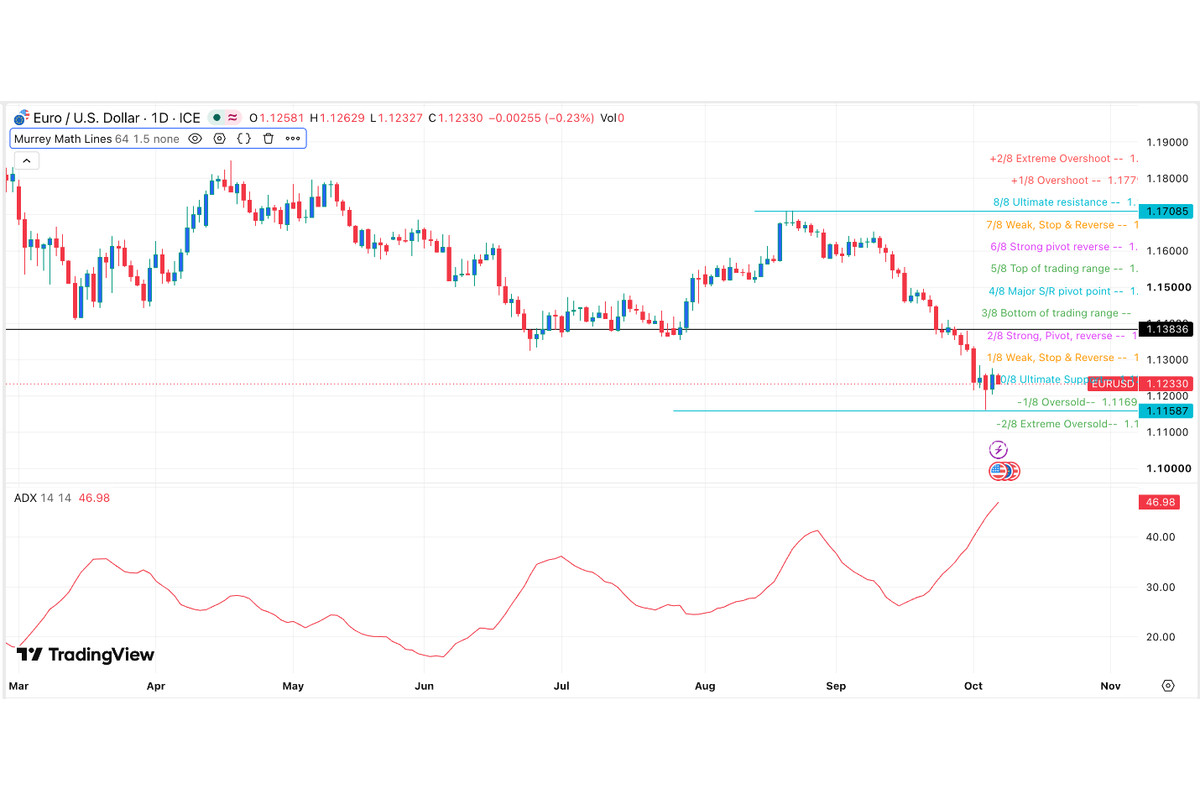
Task: Click the Nov label on the time axis
Action: pyautogui.click(x=1110, y=686)
